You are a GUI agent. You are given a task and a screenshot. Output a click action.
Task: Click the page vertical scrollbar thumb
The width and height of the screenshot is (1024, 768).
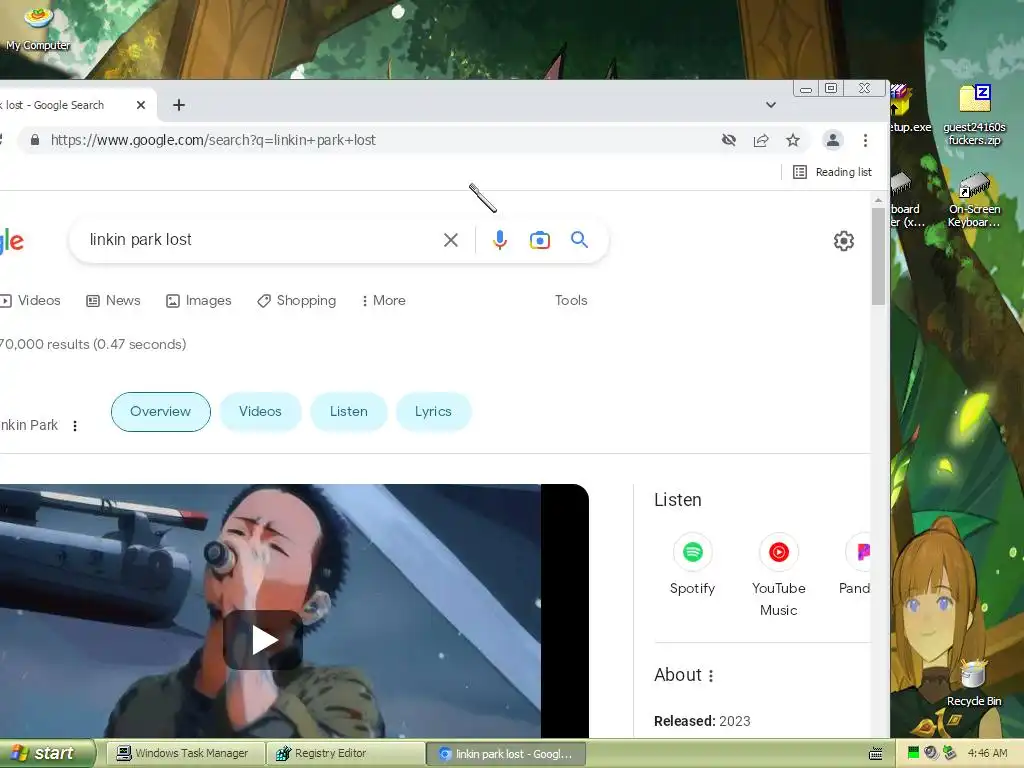[878, 256]
